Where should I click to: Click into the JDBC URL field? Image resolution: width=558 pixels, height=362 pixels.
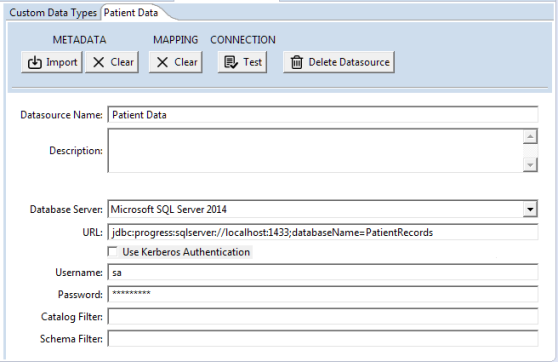[323, 232]
